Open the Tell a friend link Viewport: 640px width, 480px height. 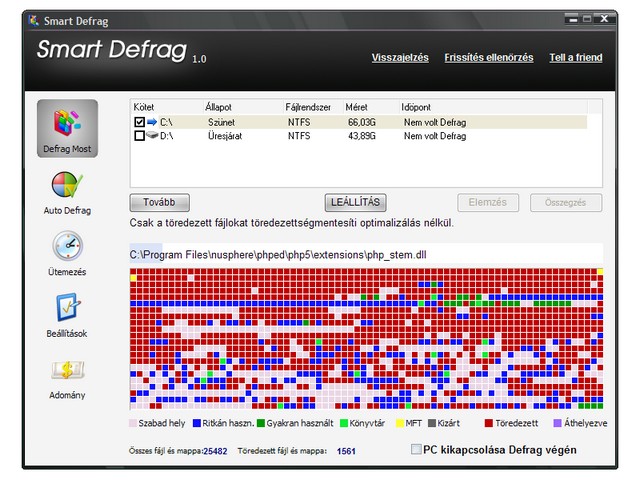click(x=576, y=58)
